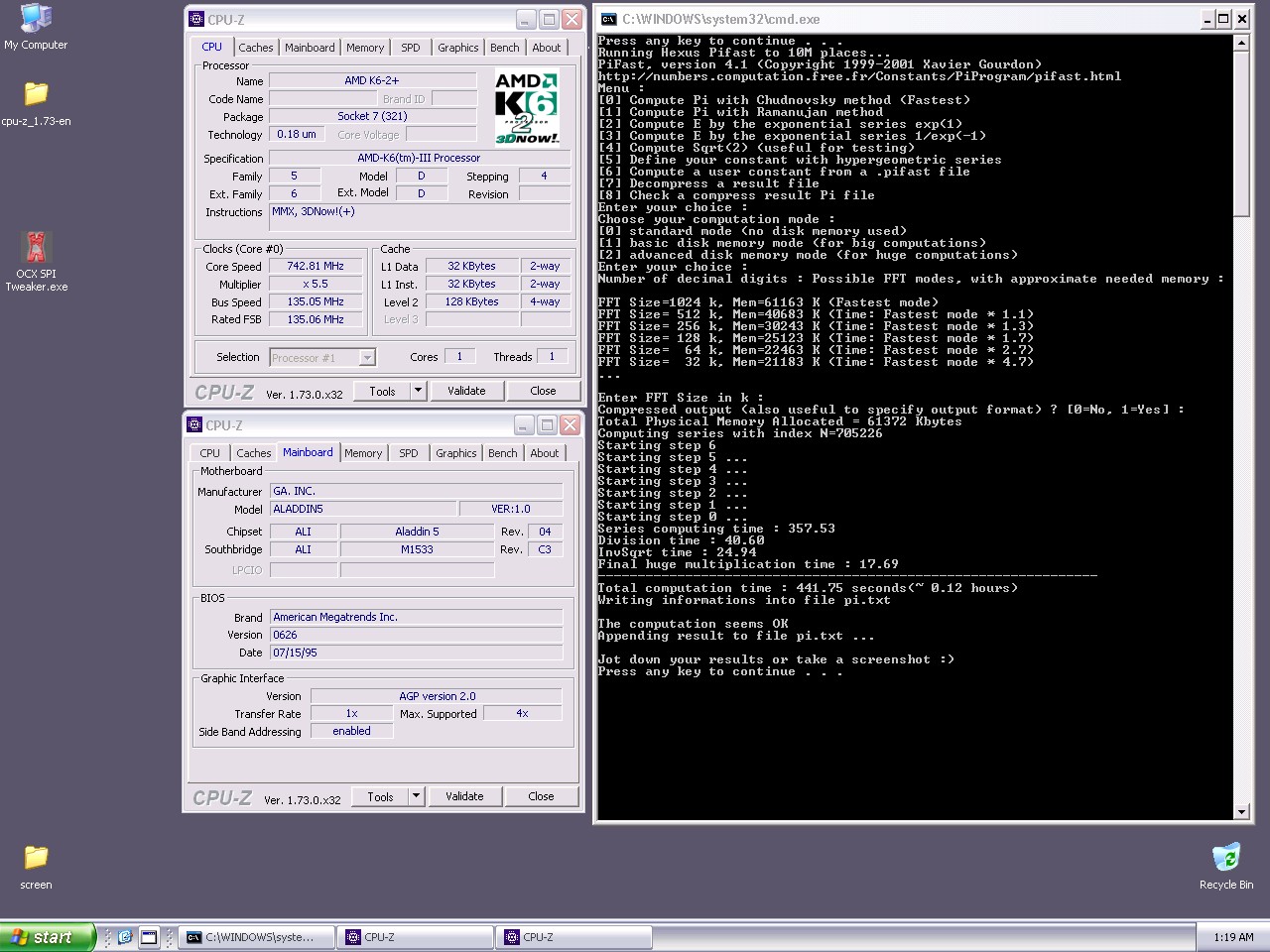Expand Tools dropdown arrow in bottom CPU-Z

[416, 796]
